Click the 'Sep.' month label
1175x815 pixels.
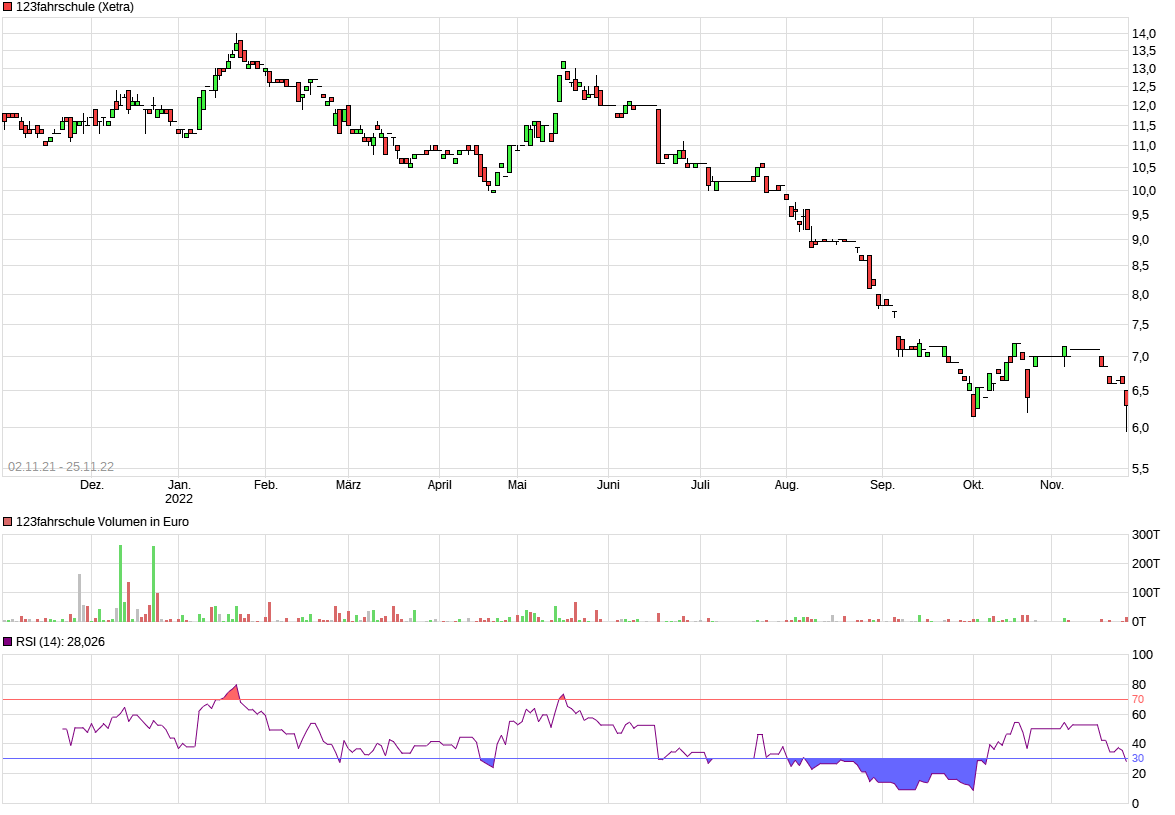882,485
